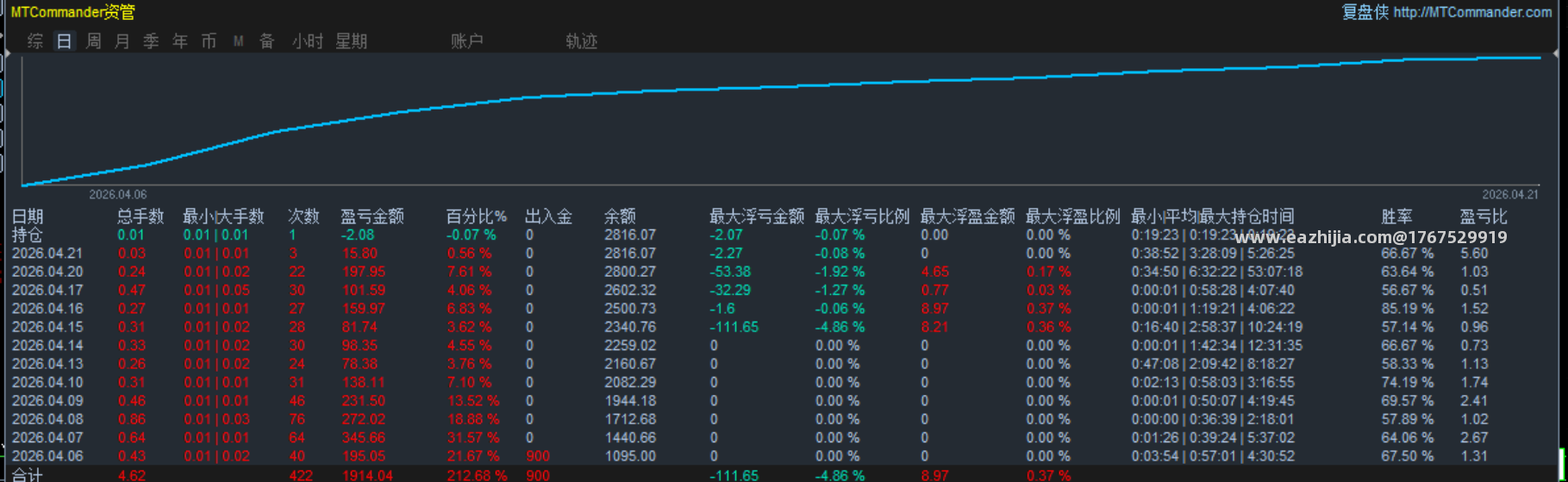Click the profit value 345.66
The height and width of the screenshot is (482, 1568).
pyautogui.click(x=363, y=438)
